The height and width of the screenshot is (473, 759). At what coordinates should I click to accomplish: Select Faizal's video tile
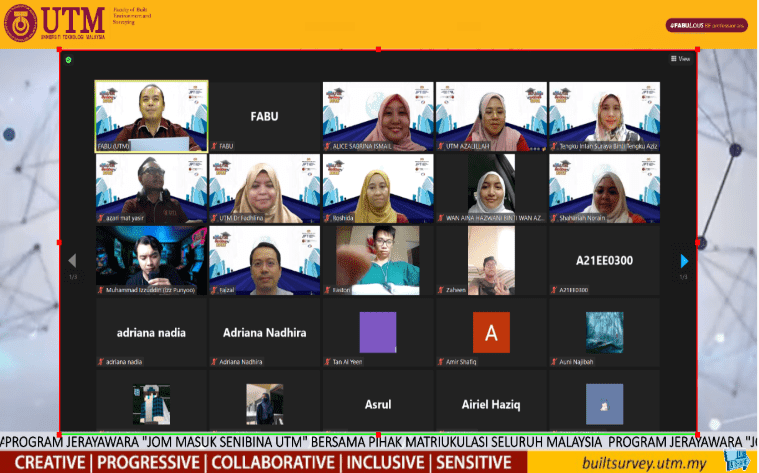point(264,260)
